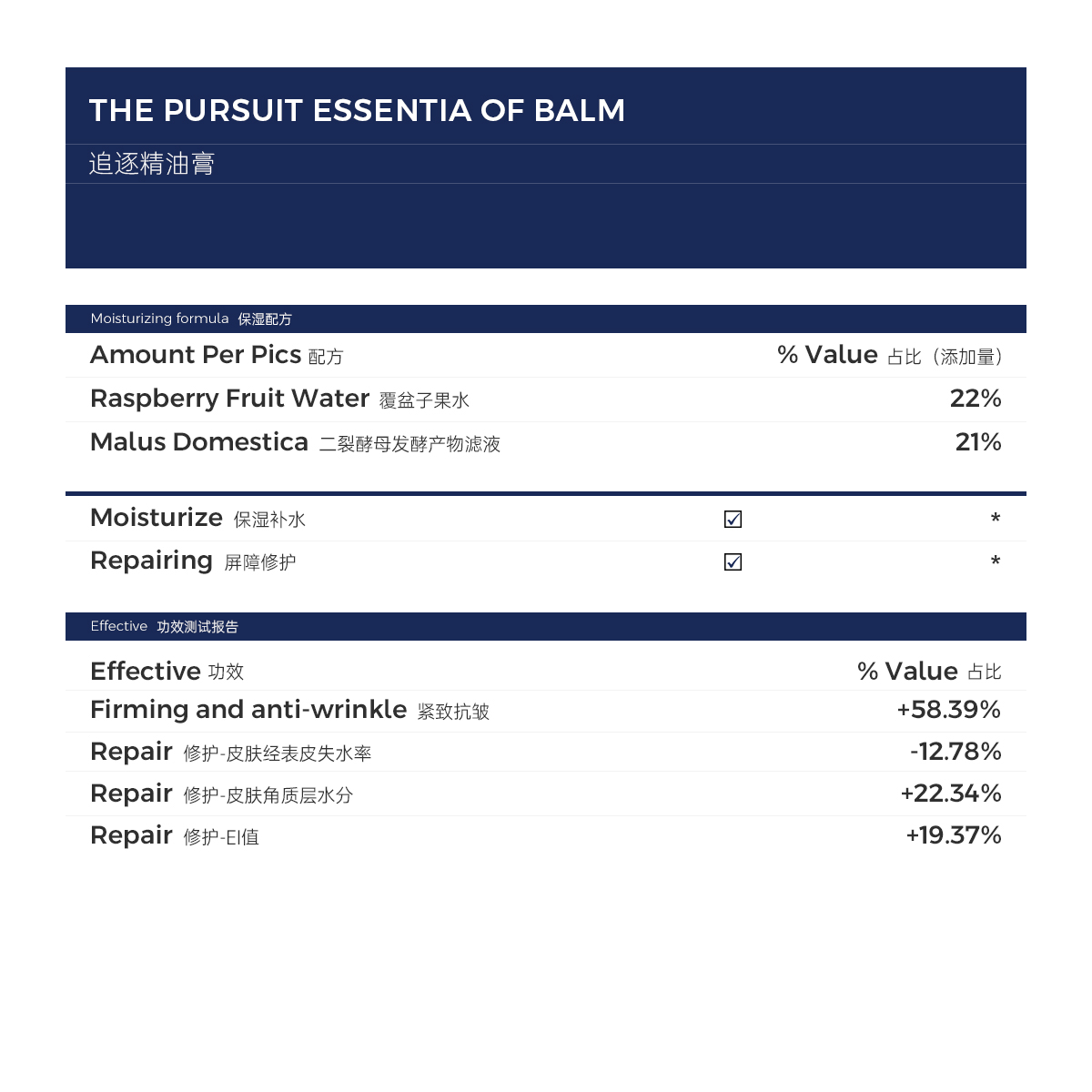Viewport: 1092px width, 1092px height.
Task: Click the 22% value
Action: pyautogui.click(x=976, y=399)
